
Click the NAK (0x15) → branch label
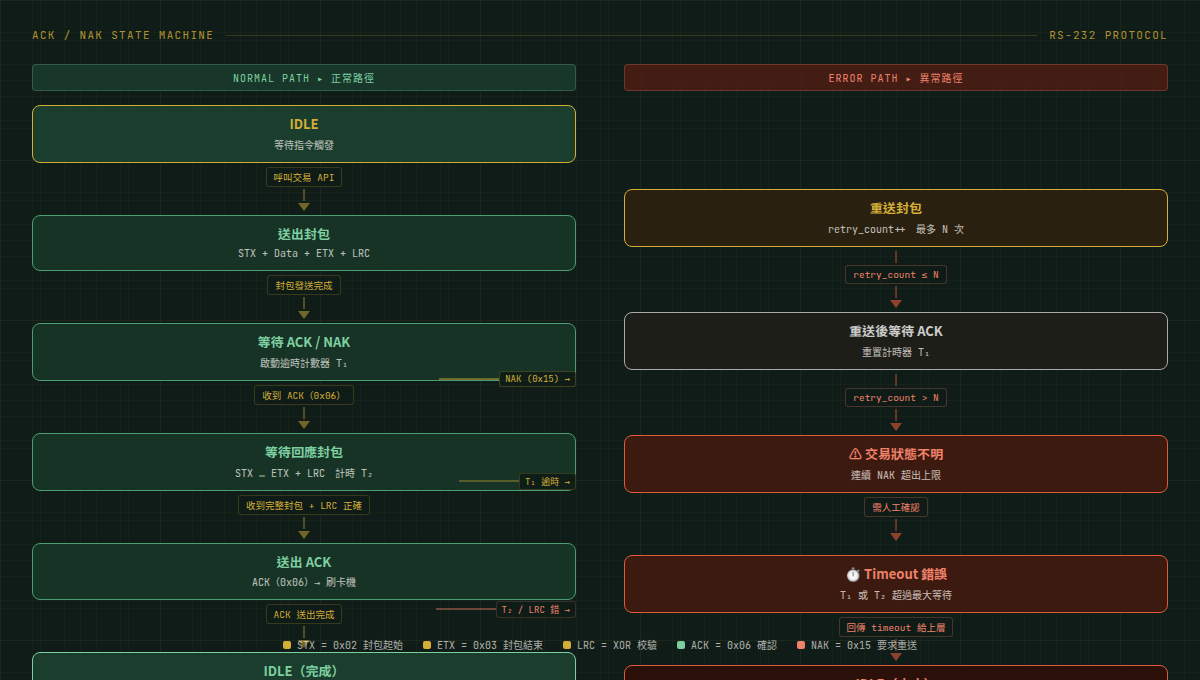[538, 379]
